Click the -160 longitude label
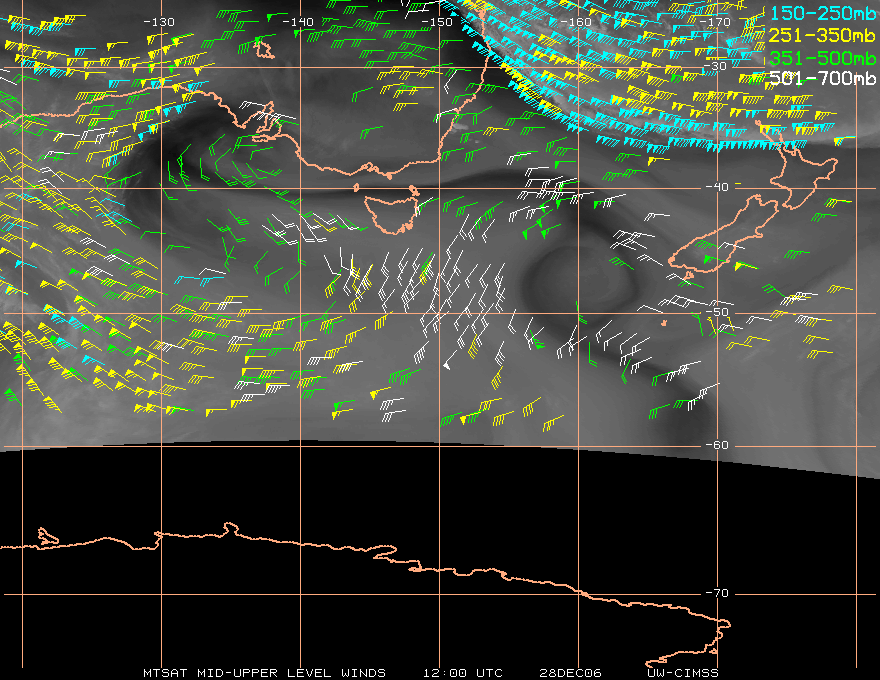The height and width of the screenshot is (680, 880). (575, 22)
